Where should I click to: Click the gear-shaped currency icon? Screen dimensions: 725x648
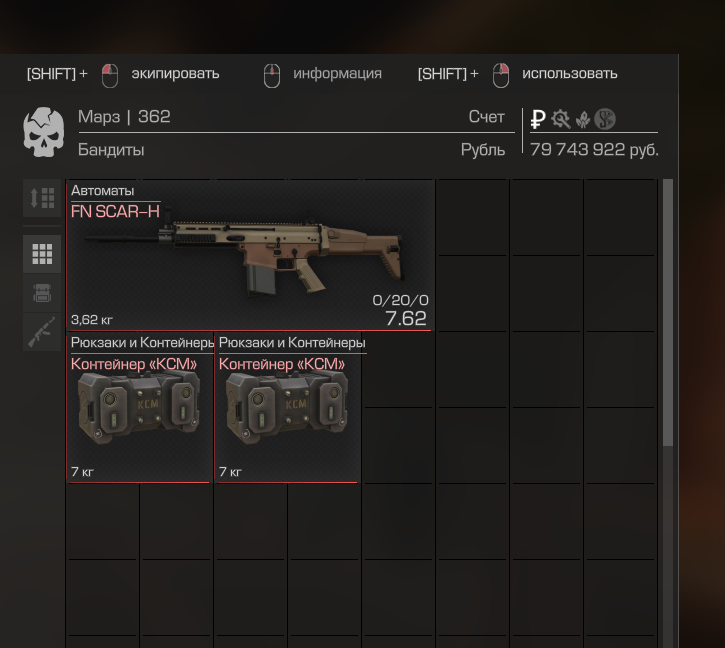coord(560,119)
